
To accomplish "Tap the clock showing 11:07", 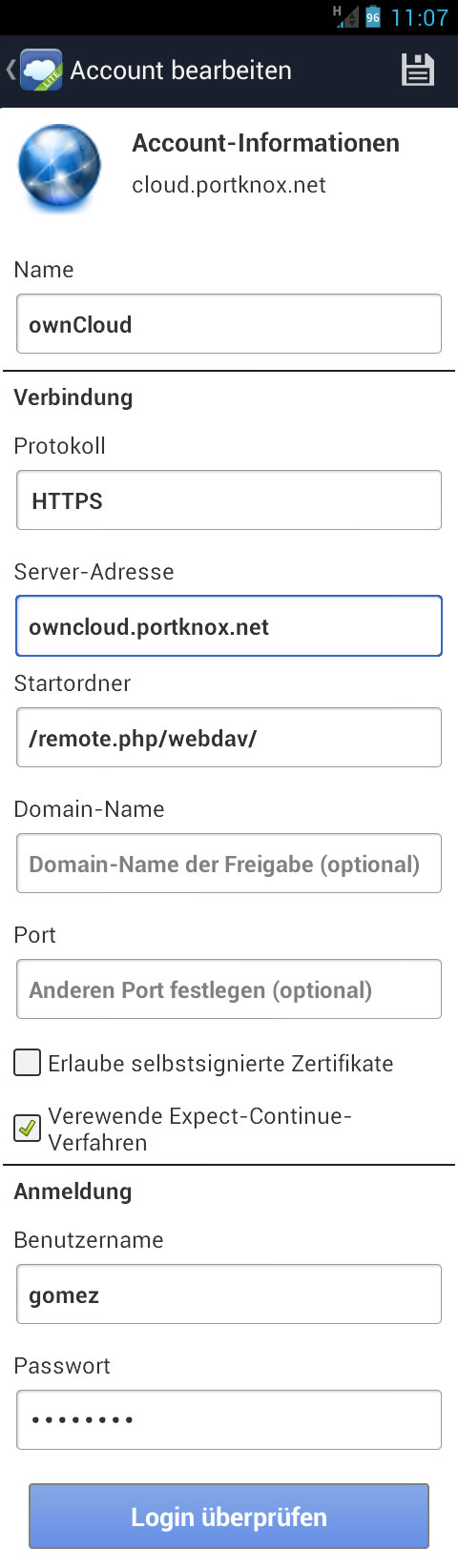I will coord(419,17).
